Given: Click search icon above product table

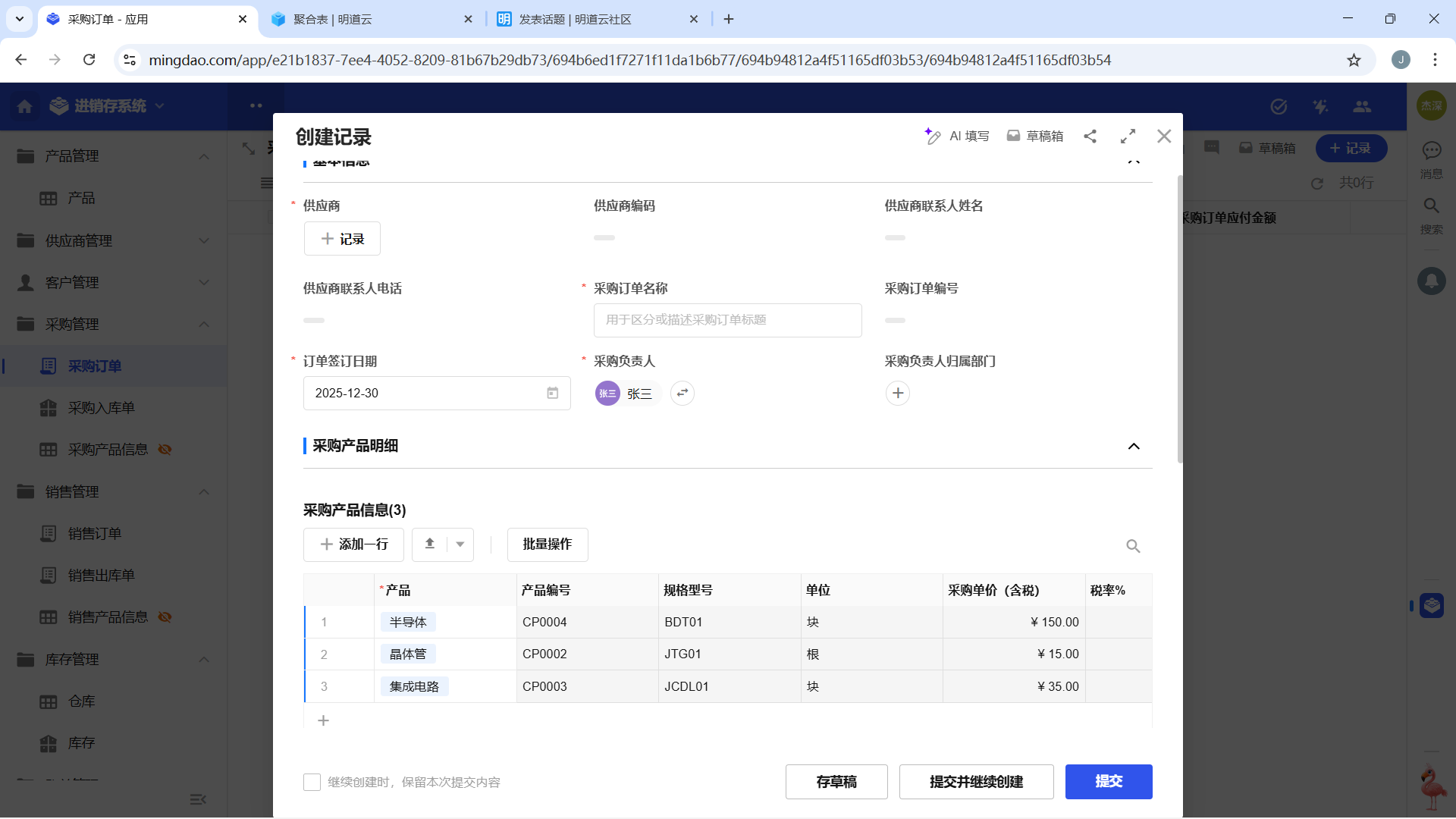Looking at the screenshot, I should click(x=1133, y=546).
